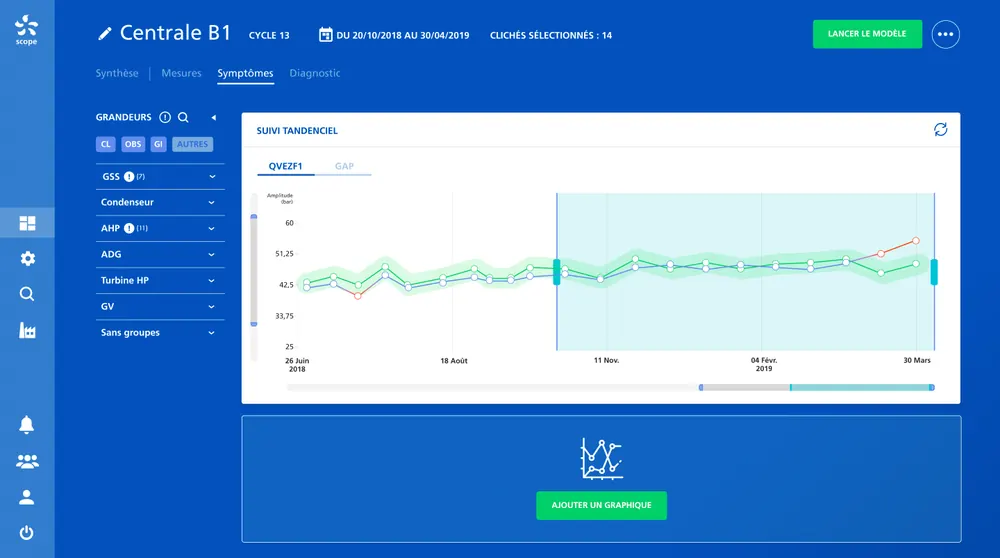Screen dimensions: 1000x558
Task: Switch to the Mesures tab
Action: (181, 73)
